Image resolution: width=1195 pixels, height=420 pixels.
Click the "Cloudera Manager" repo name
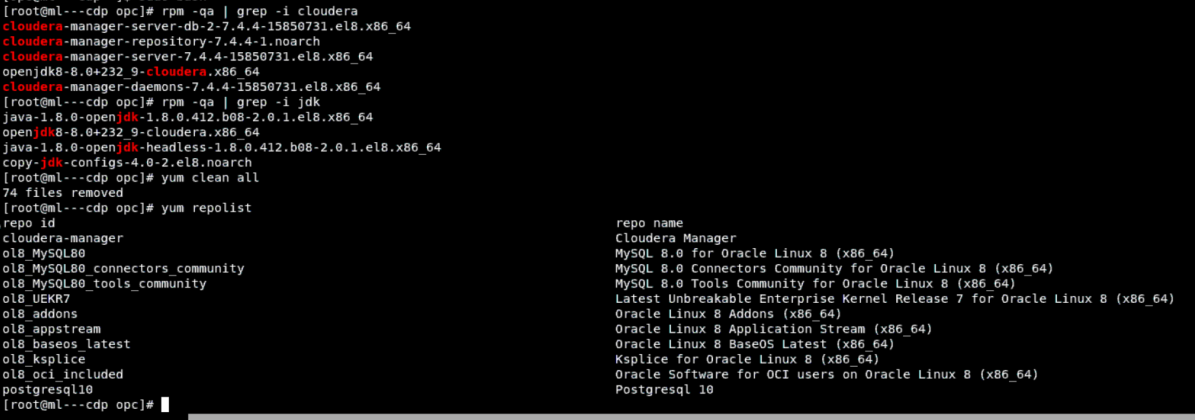pyautogui.click(x=675, y=238)
